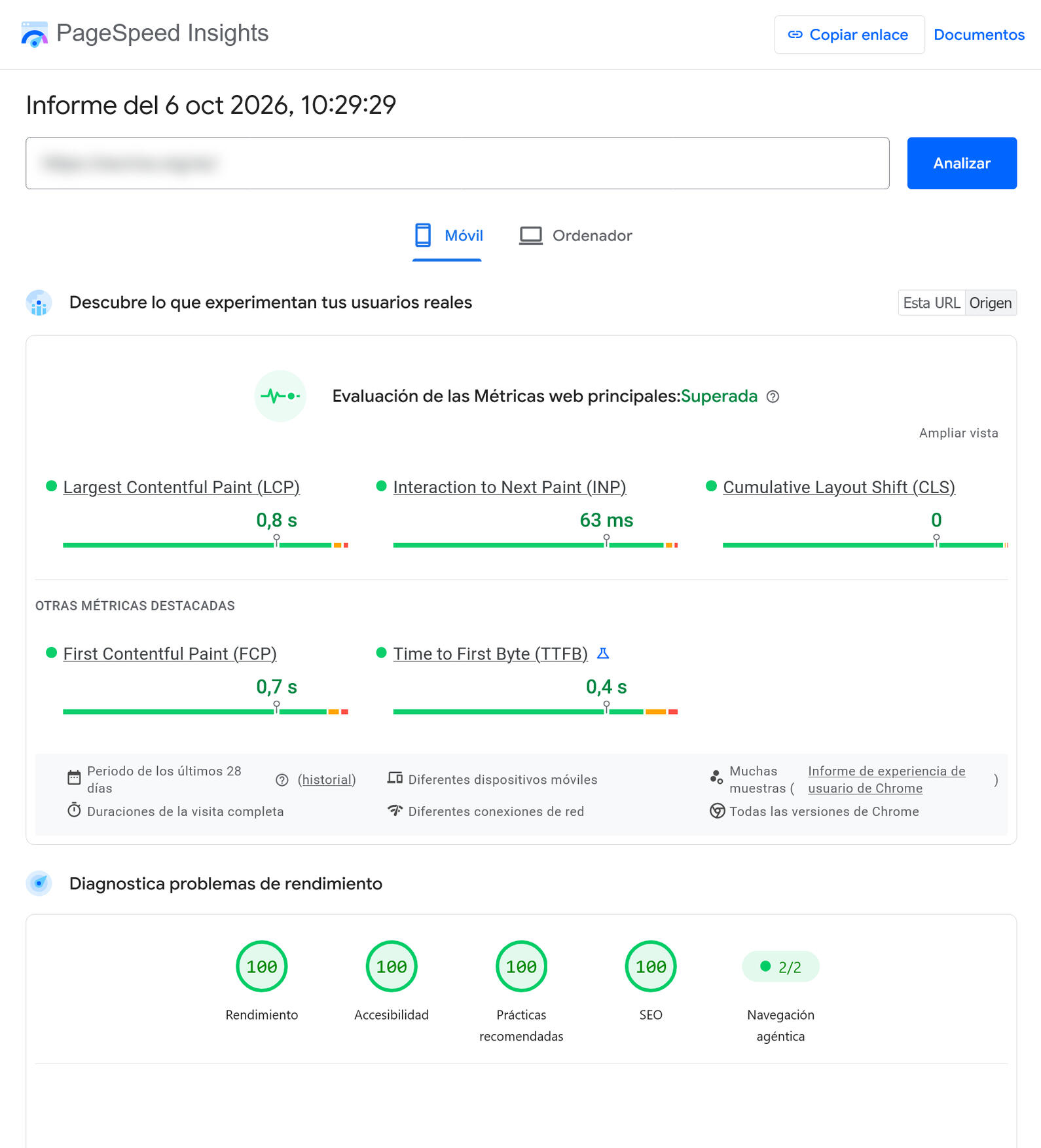Viewport: 1041px width, 1148px height.
Task: Click the LCP distribution bar marker
Action: (x=276, y=540)
